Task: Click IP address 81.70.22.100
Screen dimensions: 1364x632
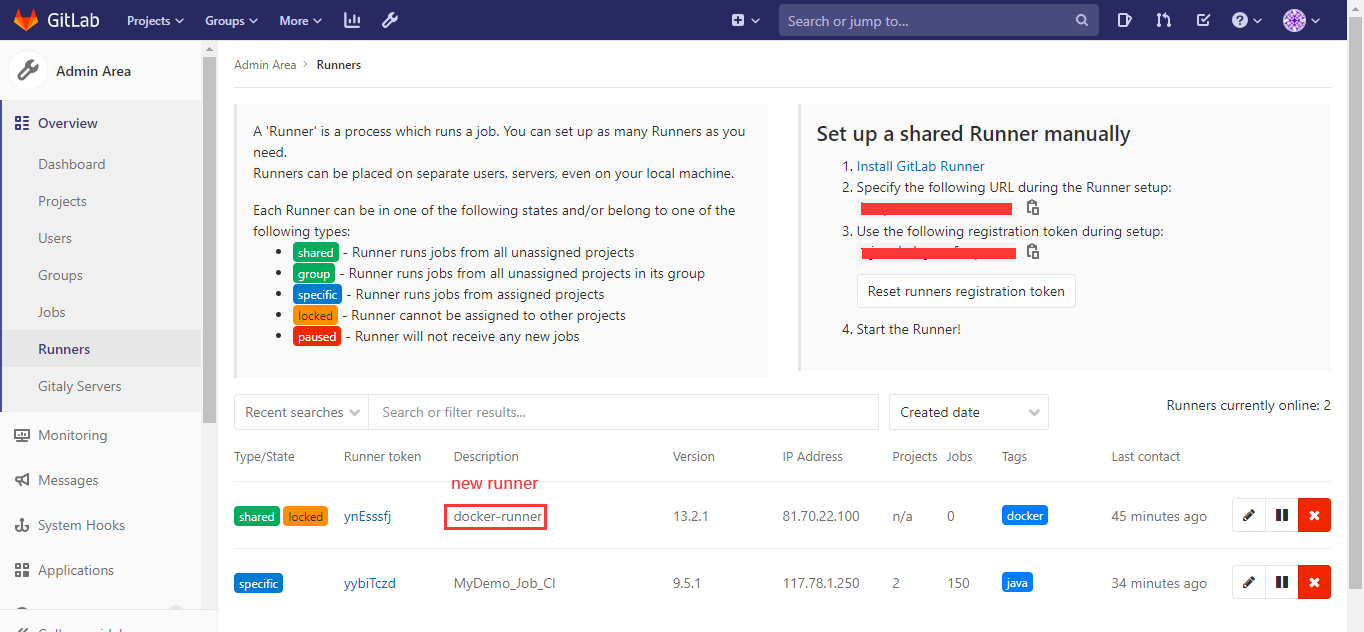Action: pos(820,517)
